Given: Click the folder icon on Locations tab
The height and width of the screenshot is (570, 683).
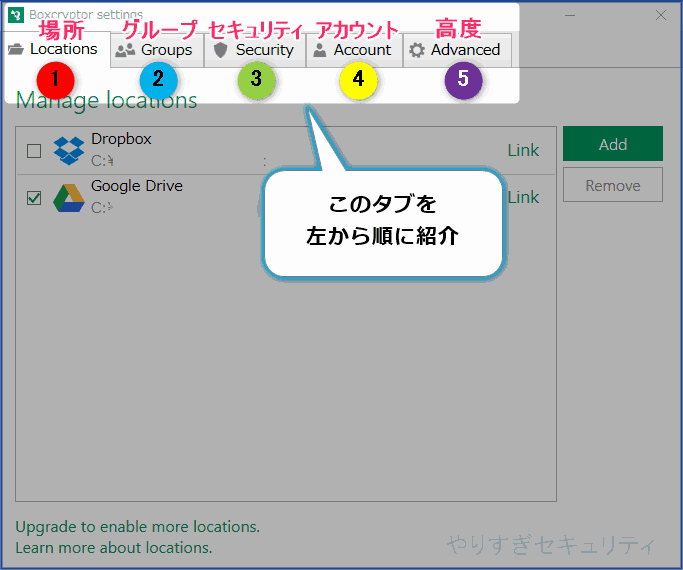Looking at the screenshot, I should coord(16,49).
